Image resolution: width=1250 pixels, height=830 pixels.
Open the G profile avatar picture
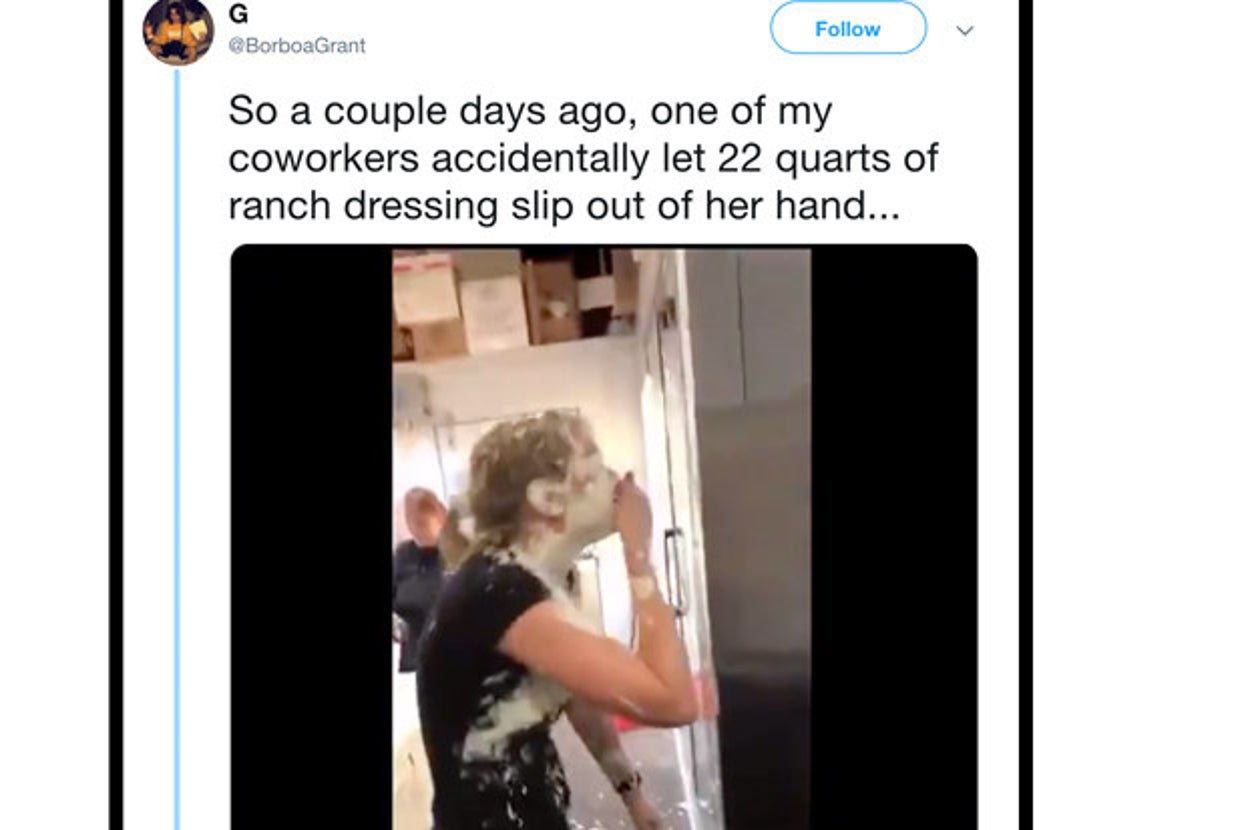point(178,30)
